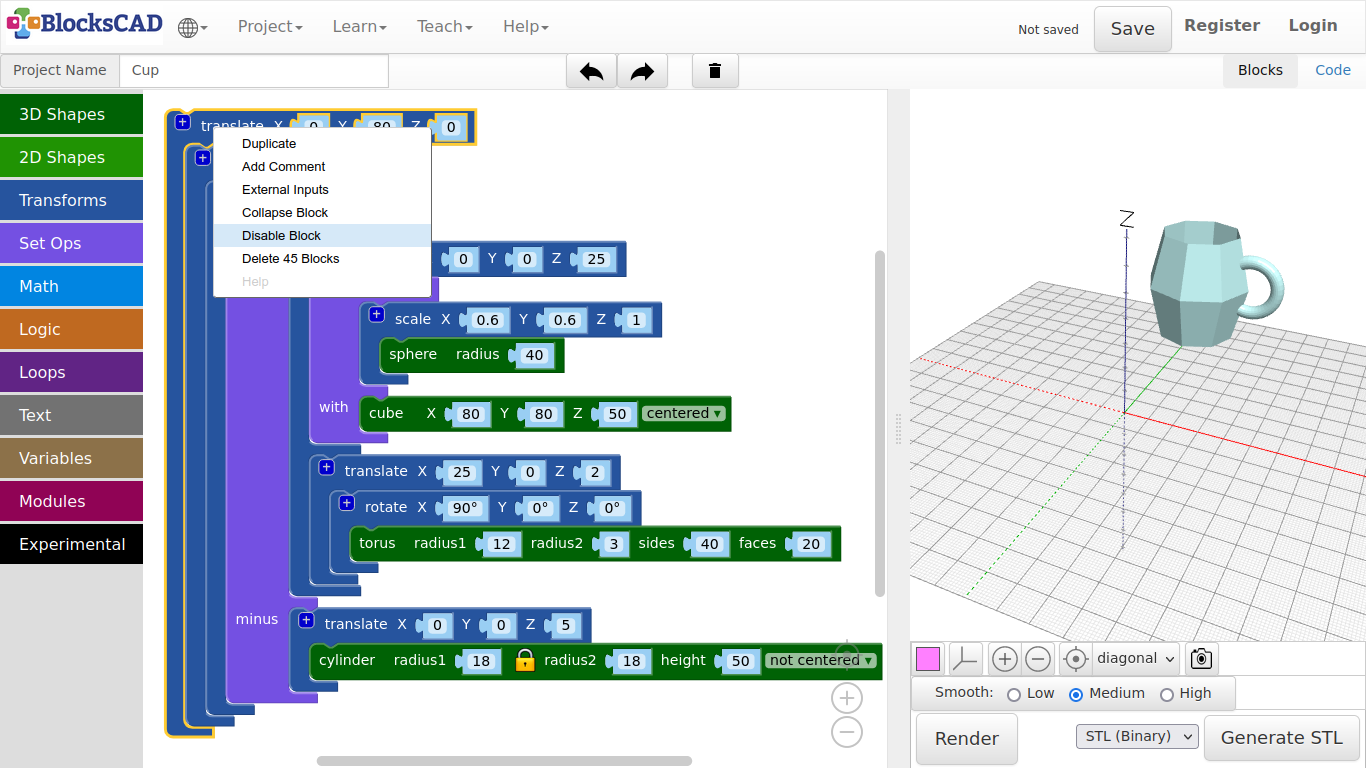The height and width of the screenshot is (768, 1366).
Task: Switch to the Code tab
Action: pos(1332,70)
